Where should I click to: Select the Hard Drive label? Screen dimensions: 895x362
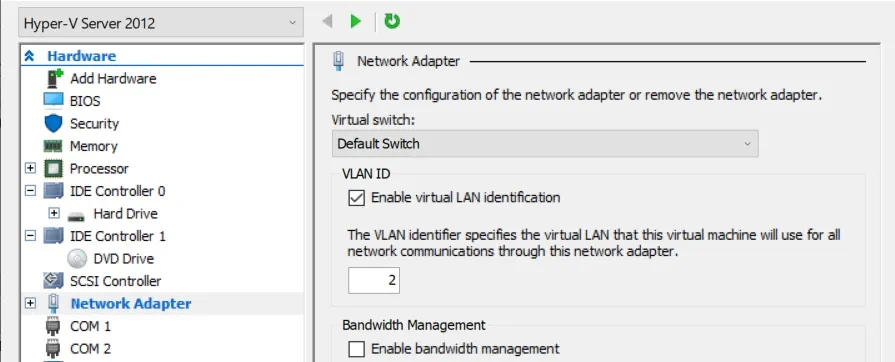(126, 214)
